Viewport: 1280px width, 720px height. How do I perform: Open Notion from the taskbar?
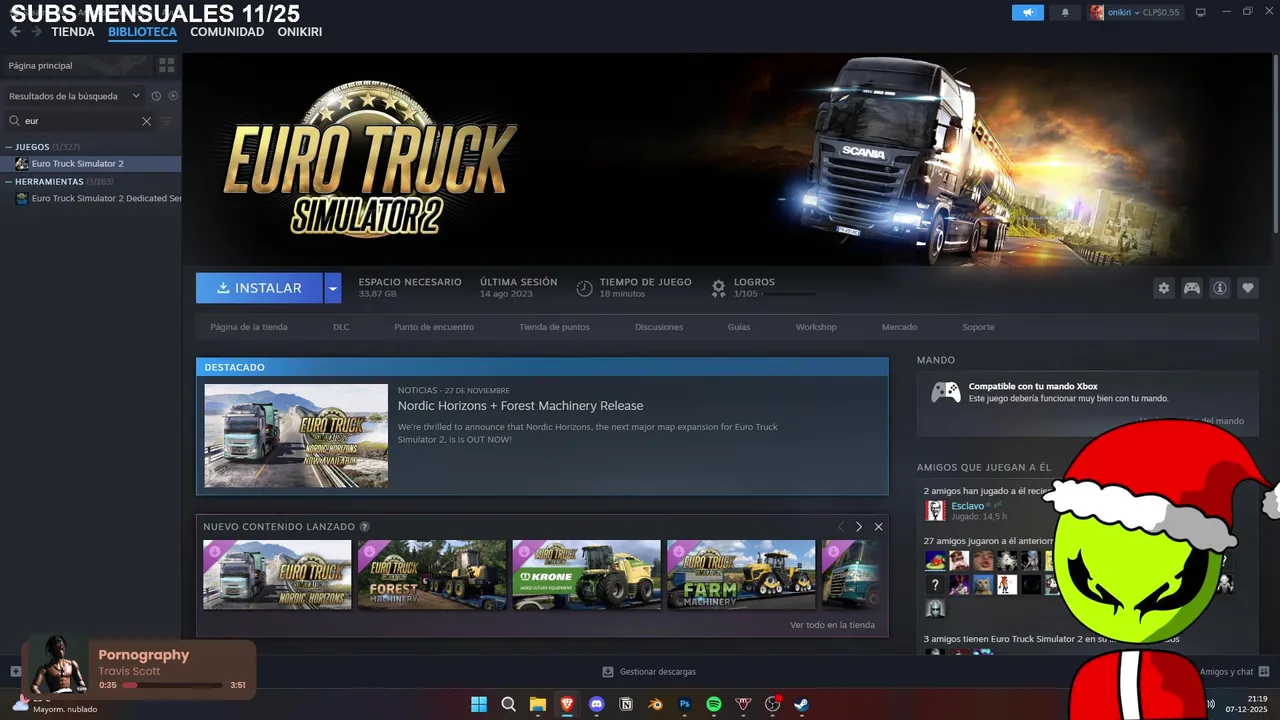(626, 704)
